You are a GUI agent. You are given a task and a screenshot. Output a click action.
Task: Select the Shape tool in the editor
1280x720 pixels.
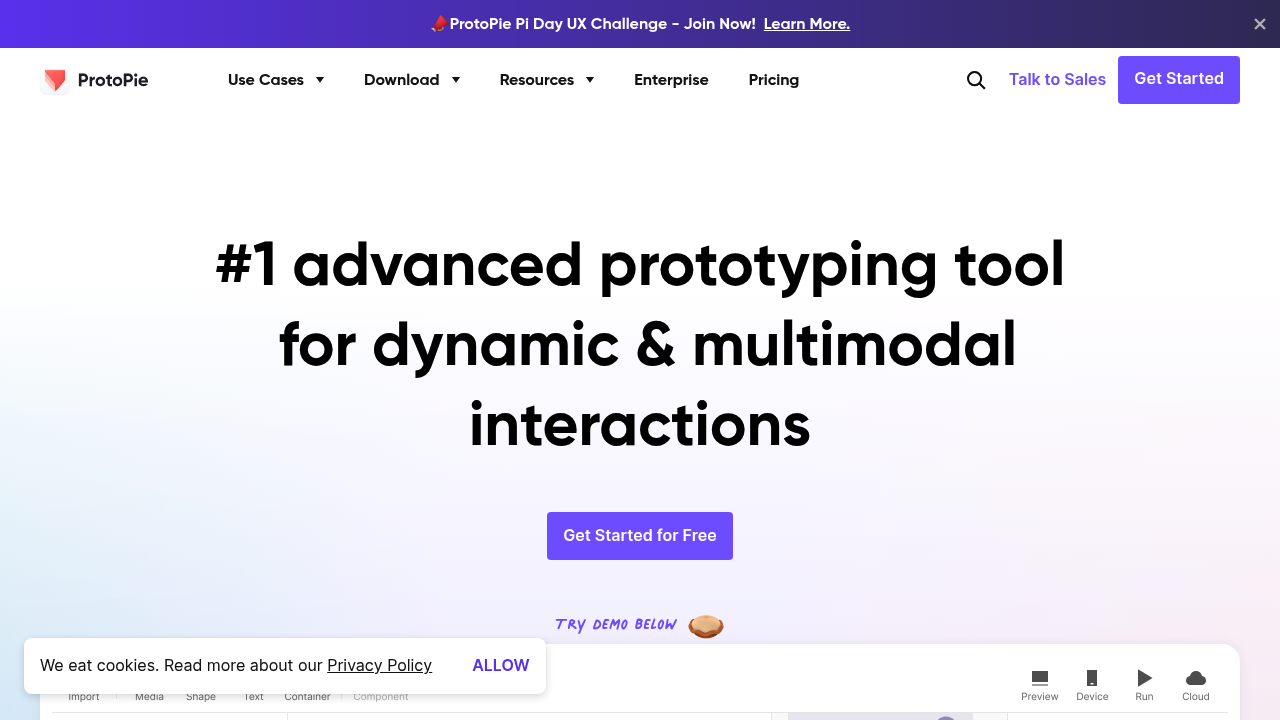[200, 696]
